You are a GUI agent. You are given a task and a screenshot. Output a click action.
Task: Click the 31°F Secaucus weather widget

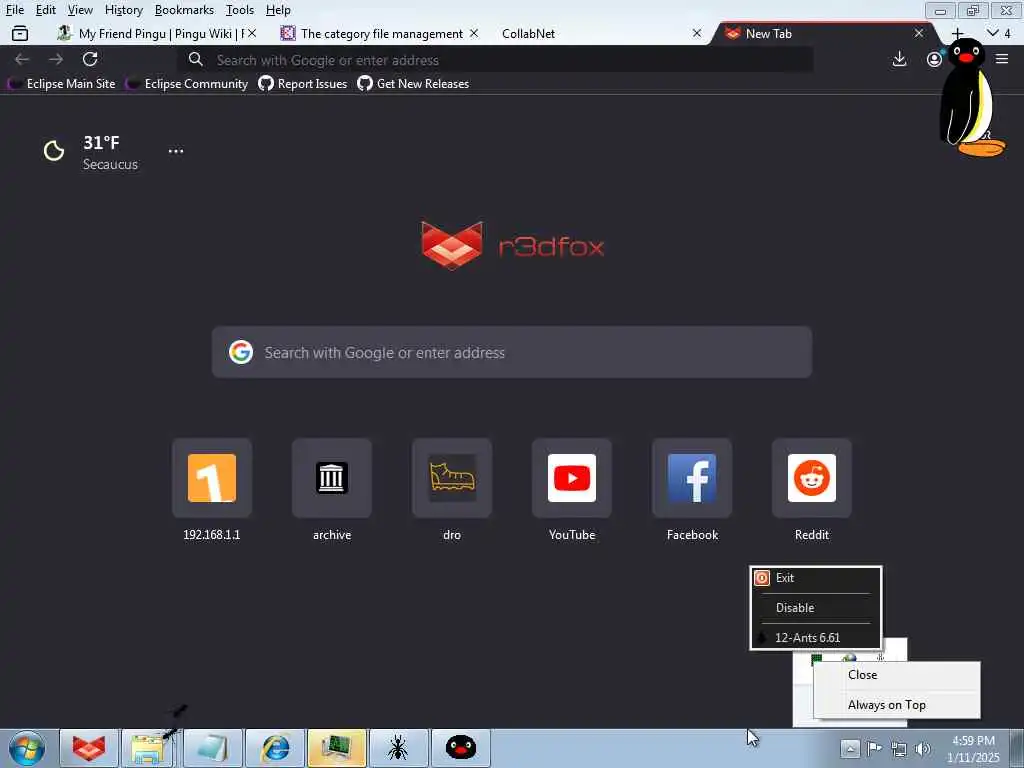(x=91, y=153)
